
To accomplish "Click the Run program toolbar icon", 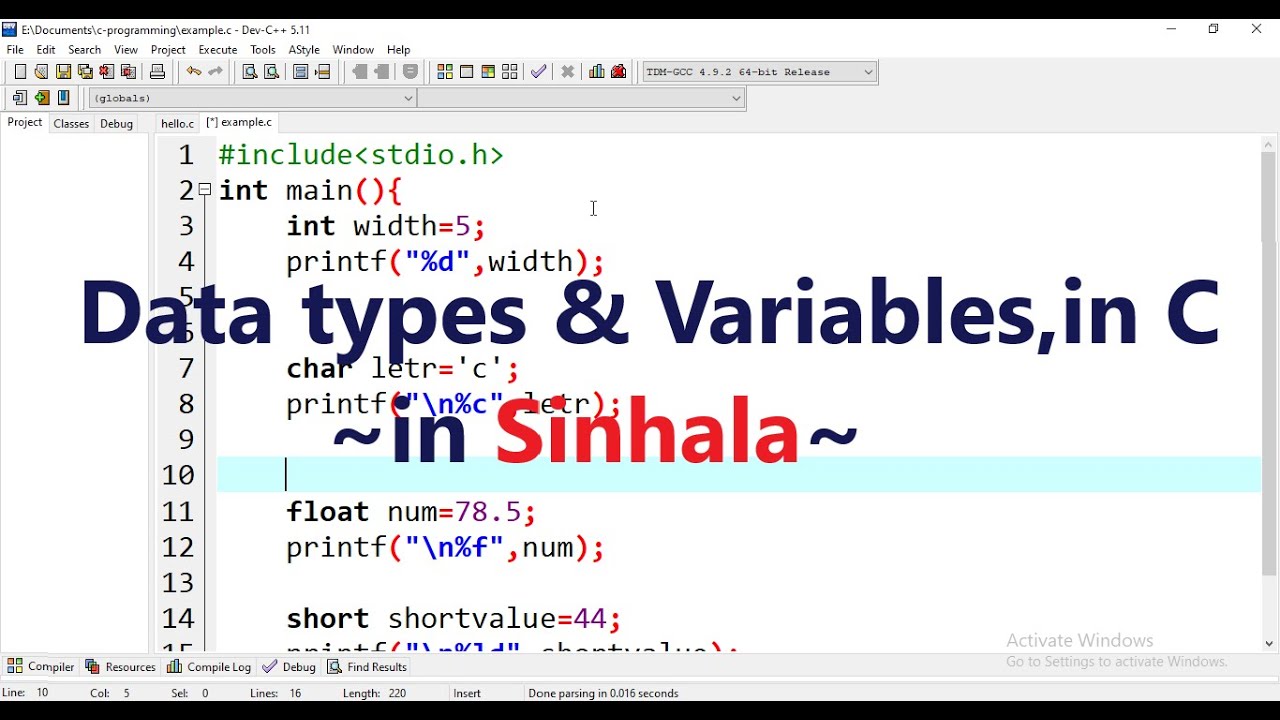I will click(x=466, y=71).
